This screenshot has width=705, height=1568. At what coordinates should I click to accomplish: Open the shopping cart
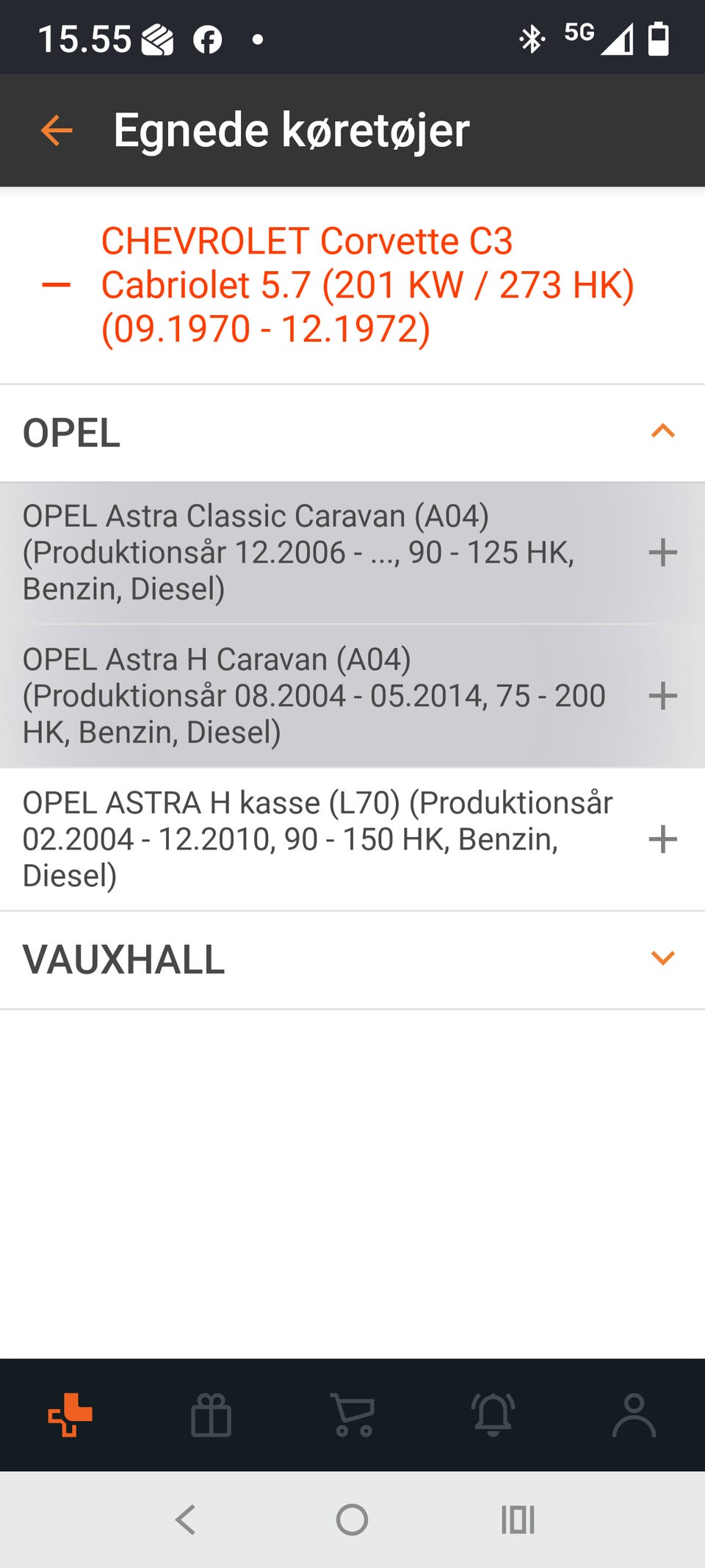(x=353, y=1414)
